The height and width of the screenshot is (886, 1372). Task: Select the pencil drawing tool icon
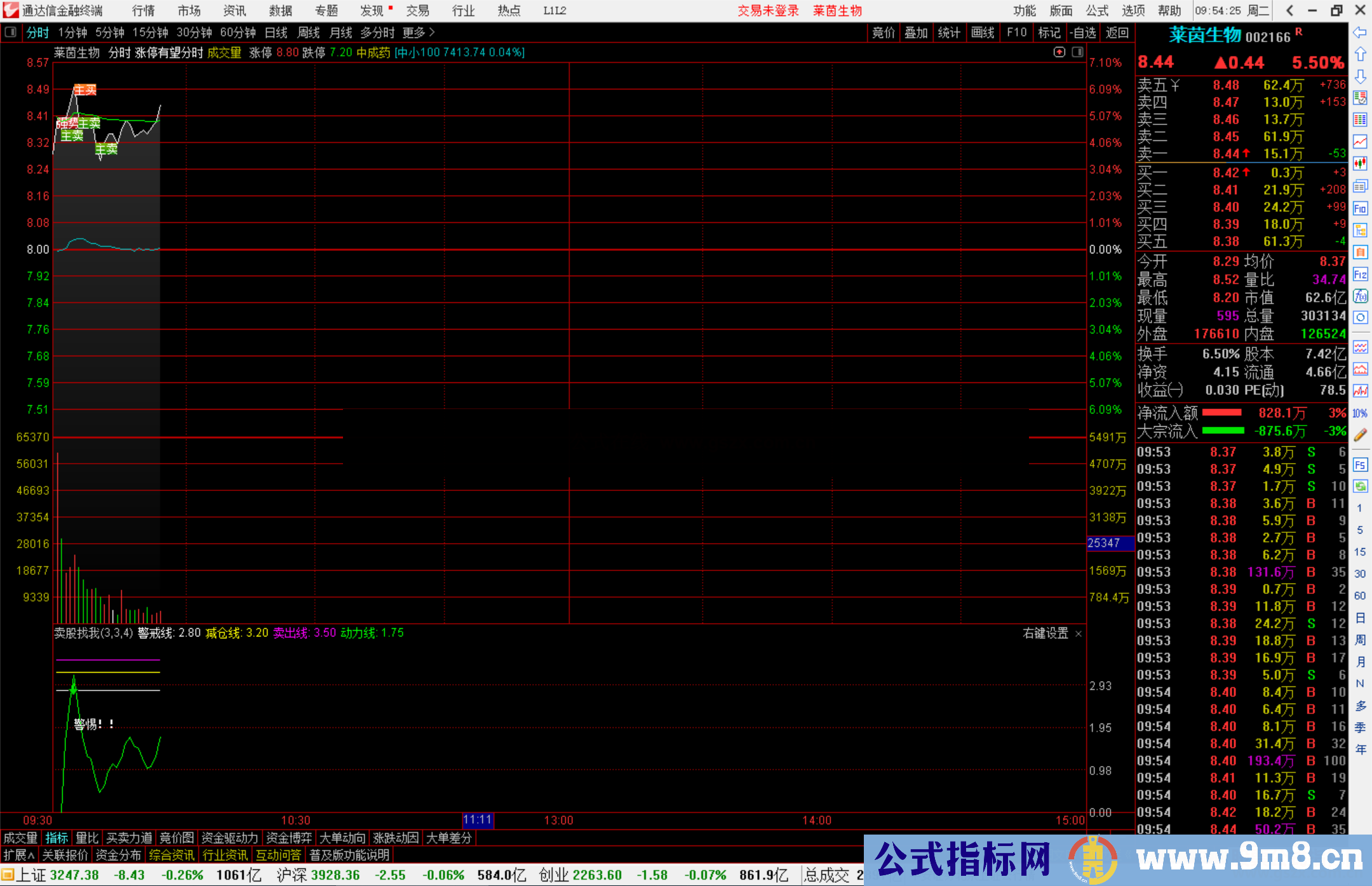1360,435
